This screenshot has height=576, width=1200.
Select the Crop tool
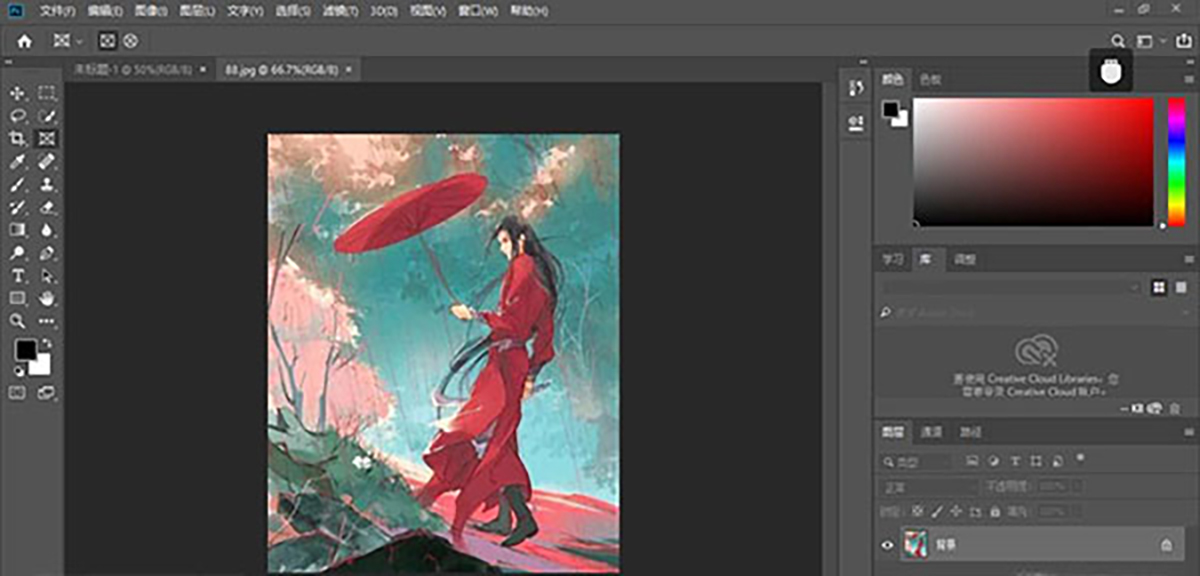pos(17,139)
